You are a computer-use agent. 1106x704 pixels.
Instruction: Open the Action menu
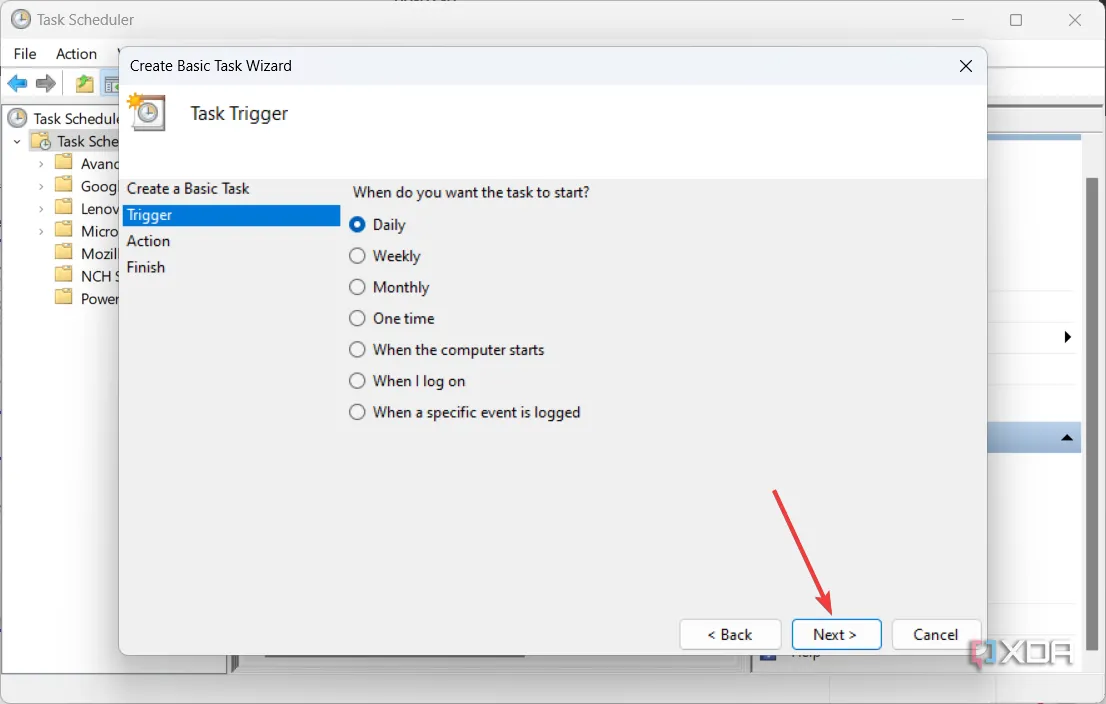(x=76, y=54)
